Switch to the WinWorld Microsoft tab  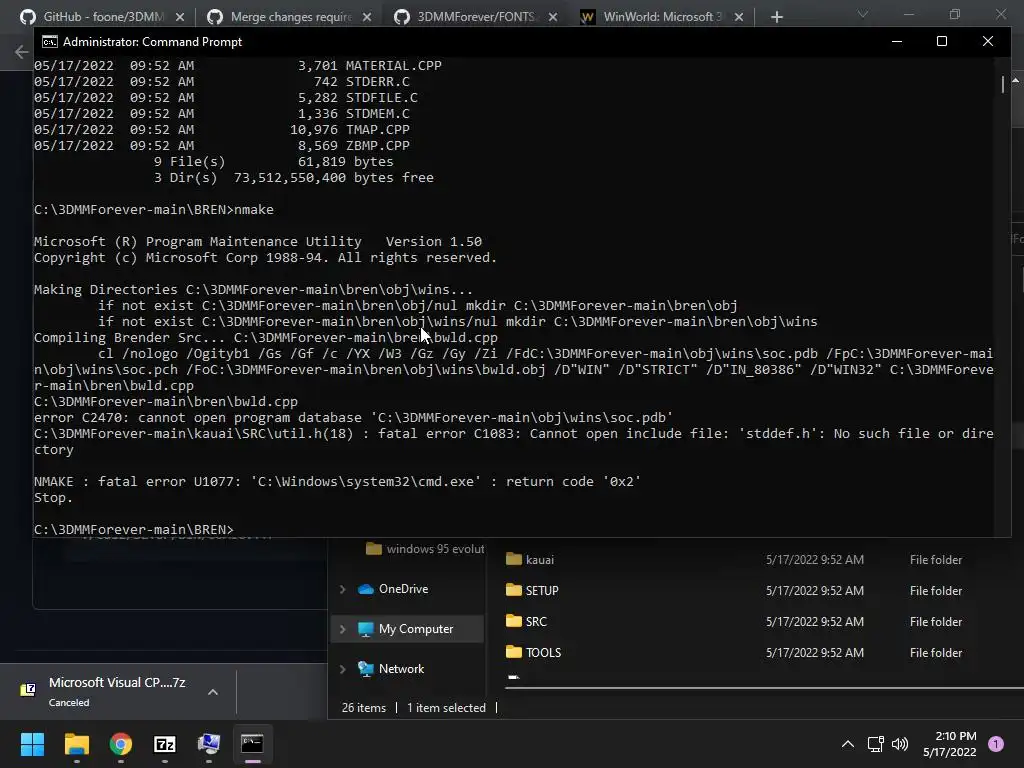(663, 17)
